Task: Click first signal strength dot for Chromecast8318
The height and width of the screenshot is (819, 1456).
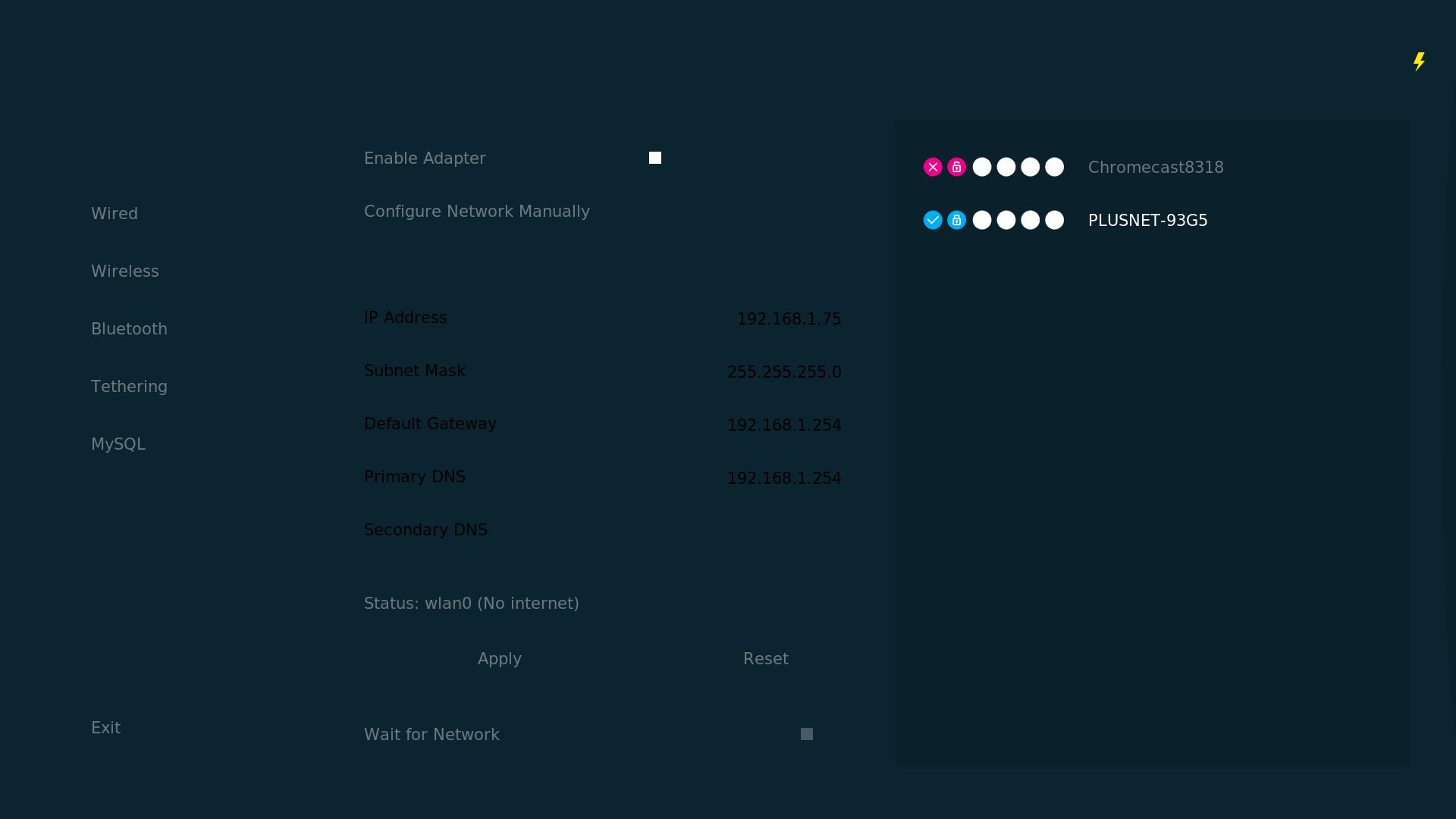Action: [982, 167]
